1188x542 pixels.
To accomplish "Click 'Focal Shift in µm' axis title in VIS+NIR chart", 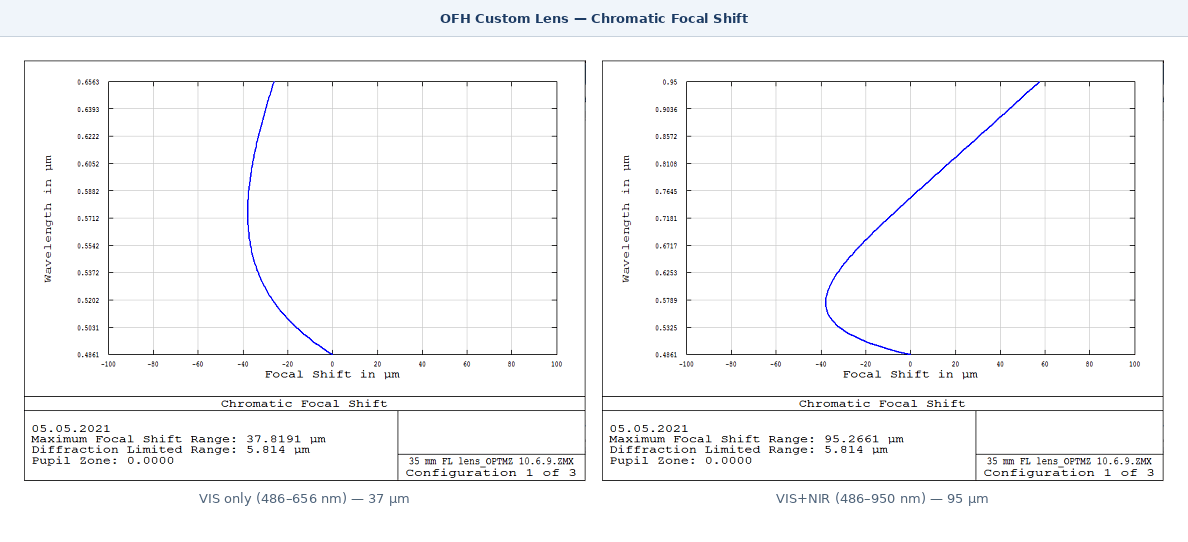I will pos(910,374).
